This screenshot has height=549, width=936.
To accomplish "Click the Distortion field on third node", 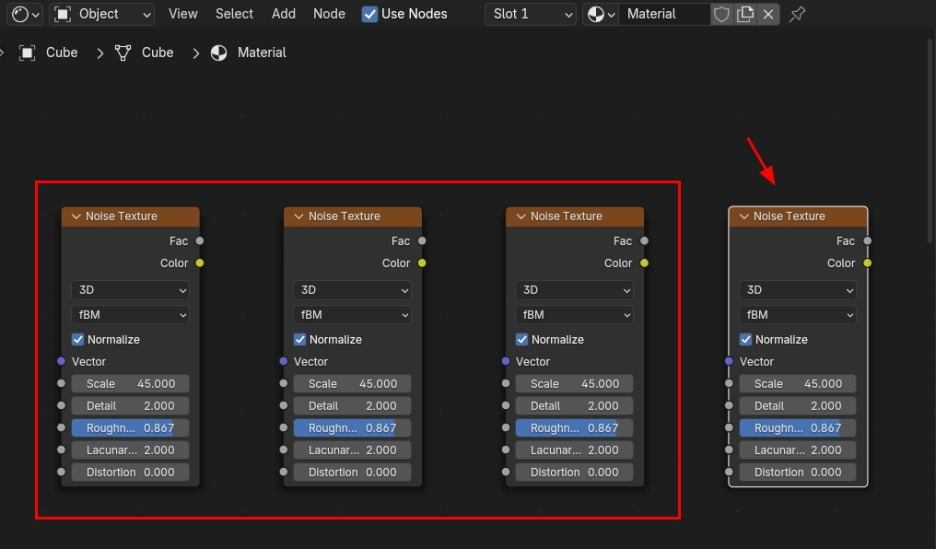I will click(x=574, y=472).
